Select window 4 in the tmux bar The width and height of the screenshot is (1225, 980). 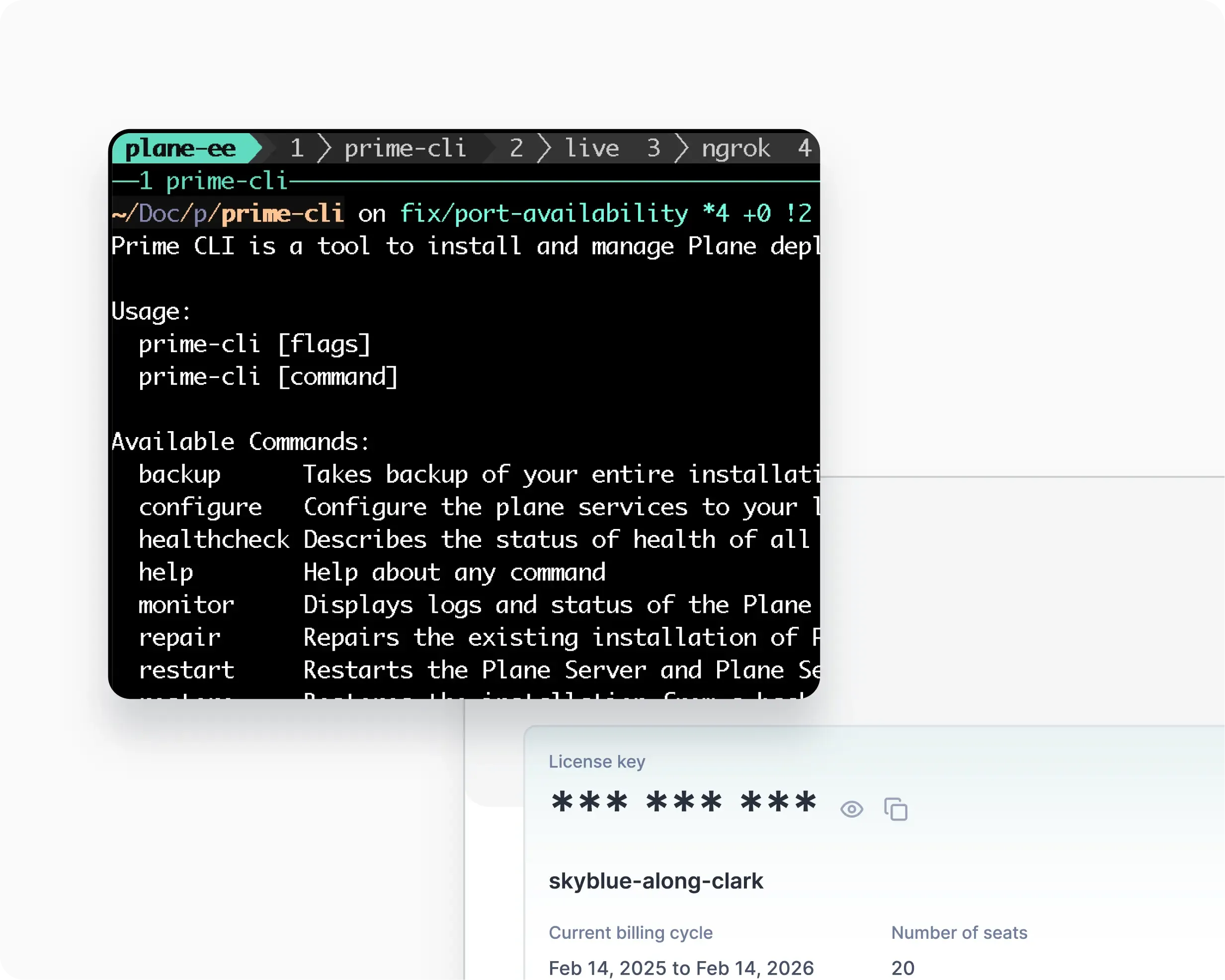click(x=805, y=148)
